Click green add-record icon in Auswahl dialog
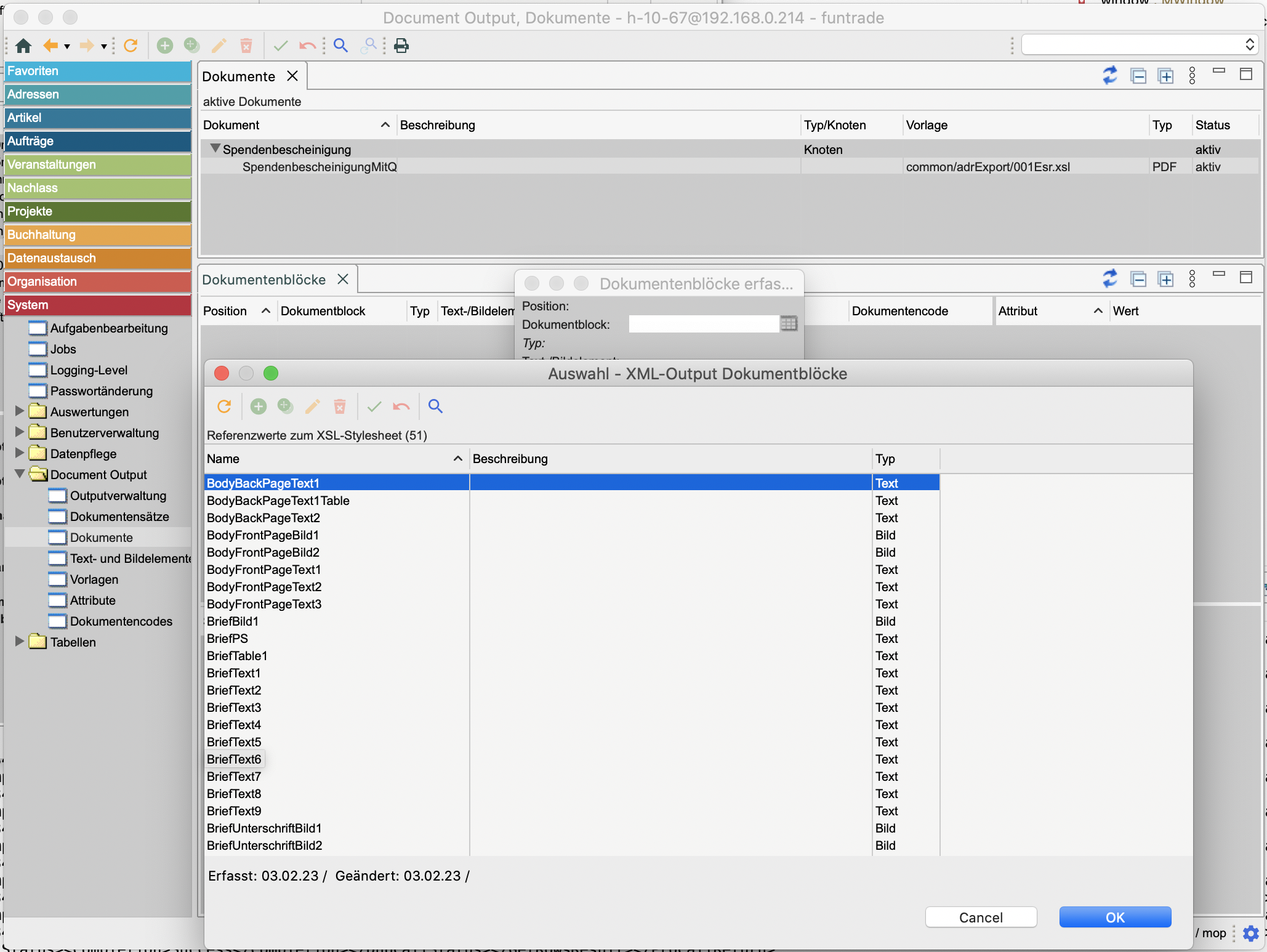 pyautogui.click(x=259, y=406)
